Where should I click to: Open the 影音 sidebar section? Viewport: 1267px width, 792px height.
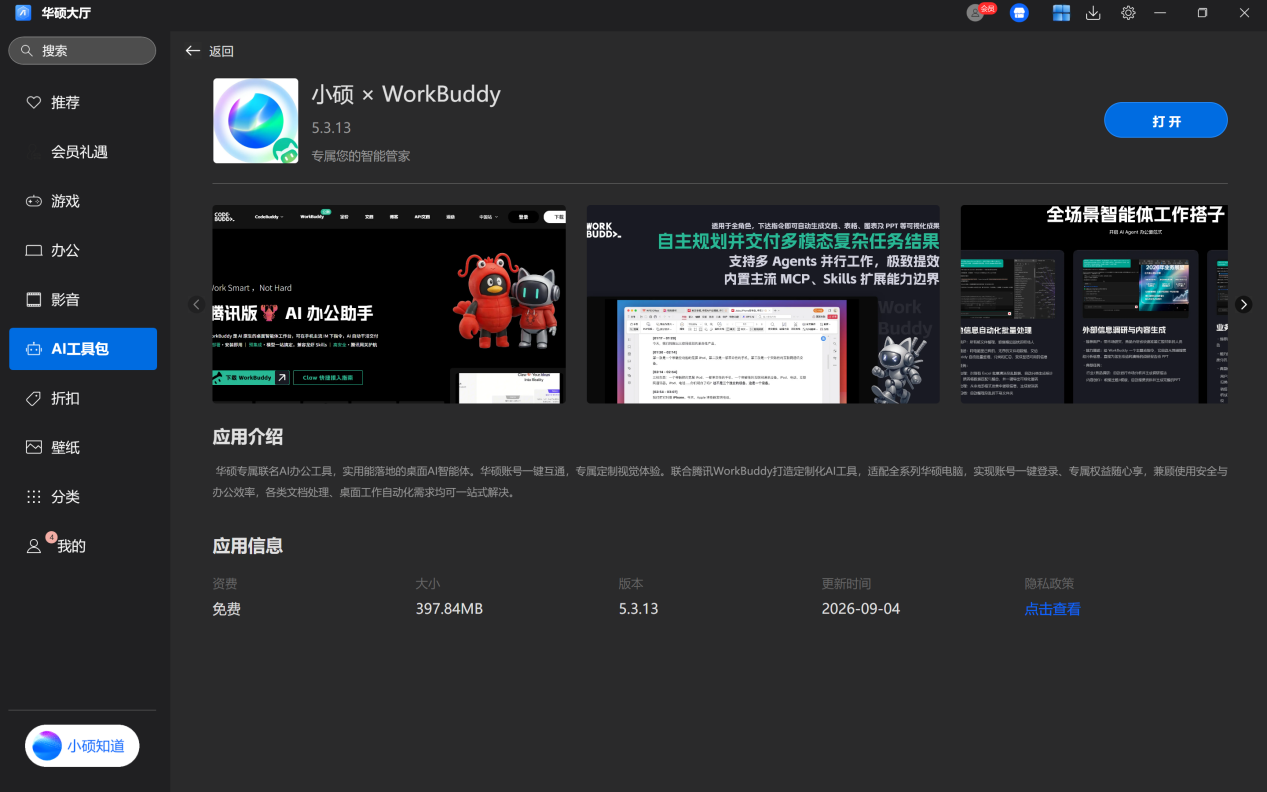[83, 299]
